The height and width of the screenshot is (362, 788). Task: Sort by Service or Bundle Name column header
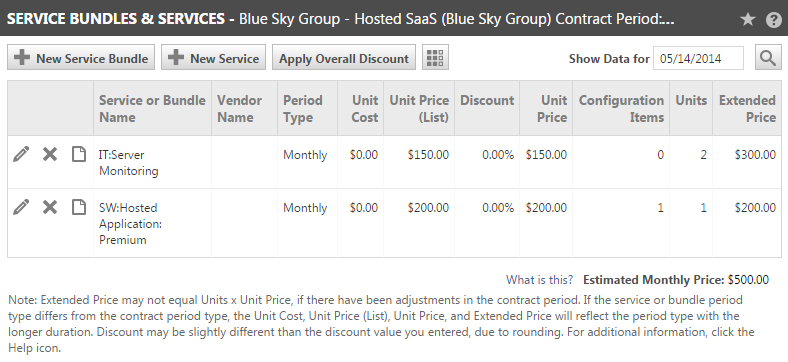point(152,108)
